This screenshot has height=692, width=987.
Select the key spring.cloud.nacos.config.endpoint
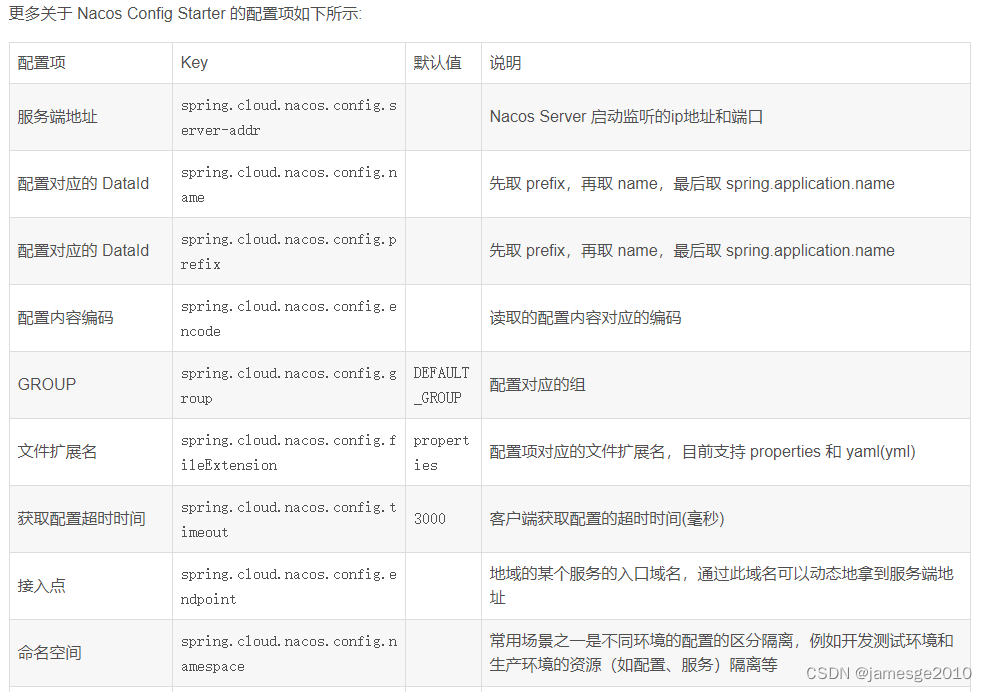(x=289, y=587)
